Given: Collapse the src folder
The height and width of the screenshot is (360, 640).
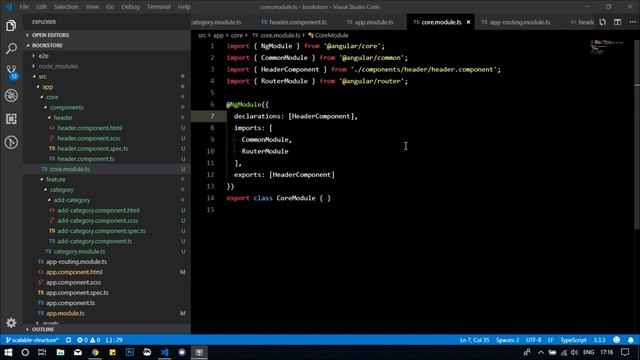Looking at the screenshot, I should (42, 76).
